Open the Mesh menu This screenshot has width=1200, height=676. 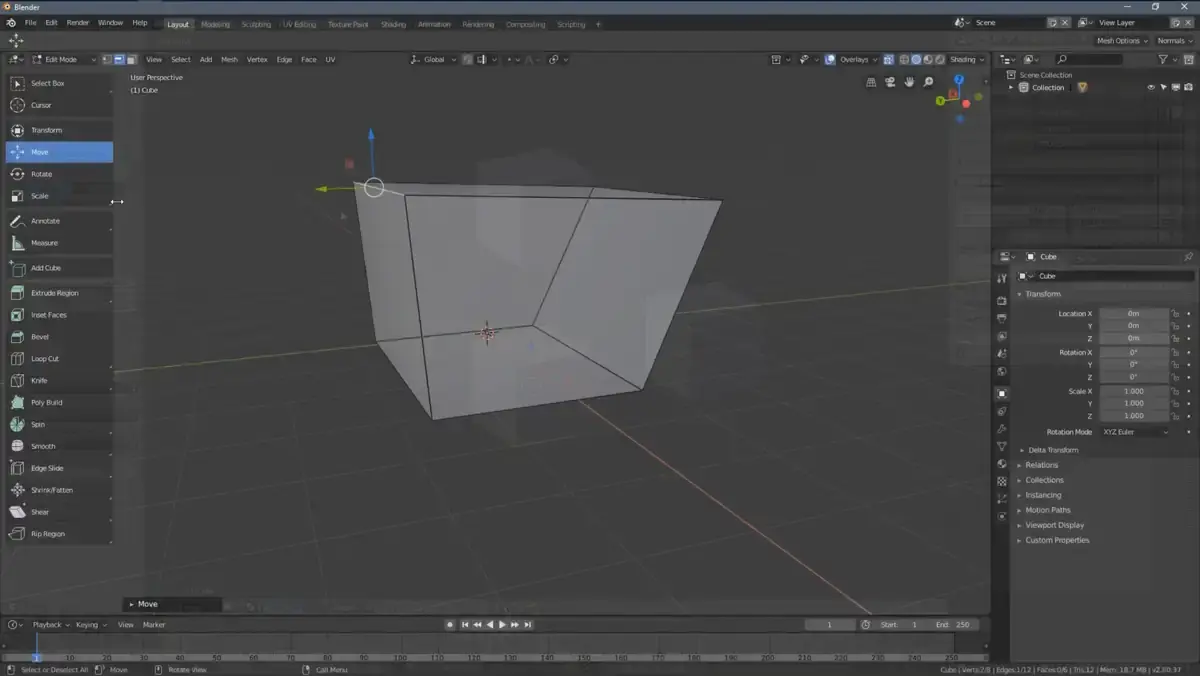pyautogui.click(x=229, y=60)
